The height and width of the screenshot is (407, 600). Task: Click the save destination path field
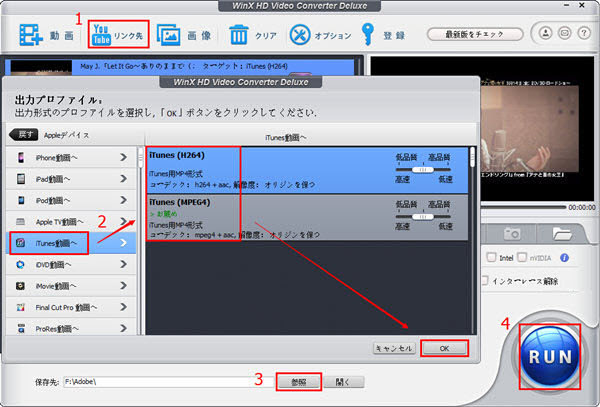pos(168,382)
